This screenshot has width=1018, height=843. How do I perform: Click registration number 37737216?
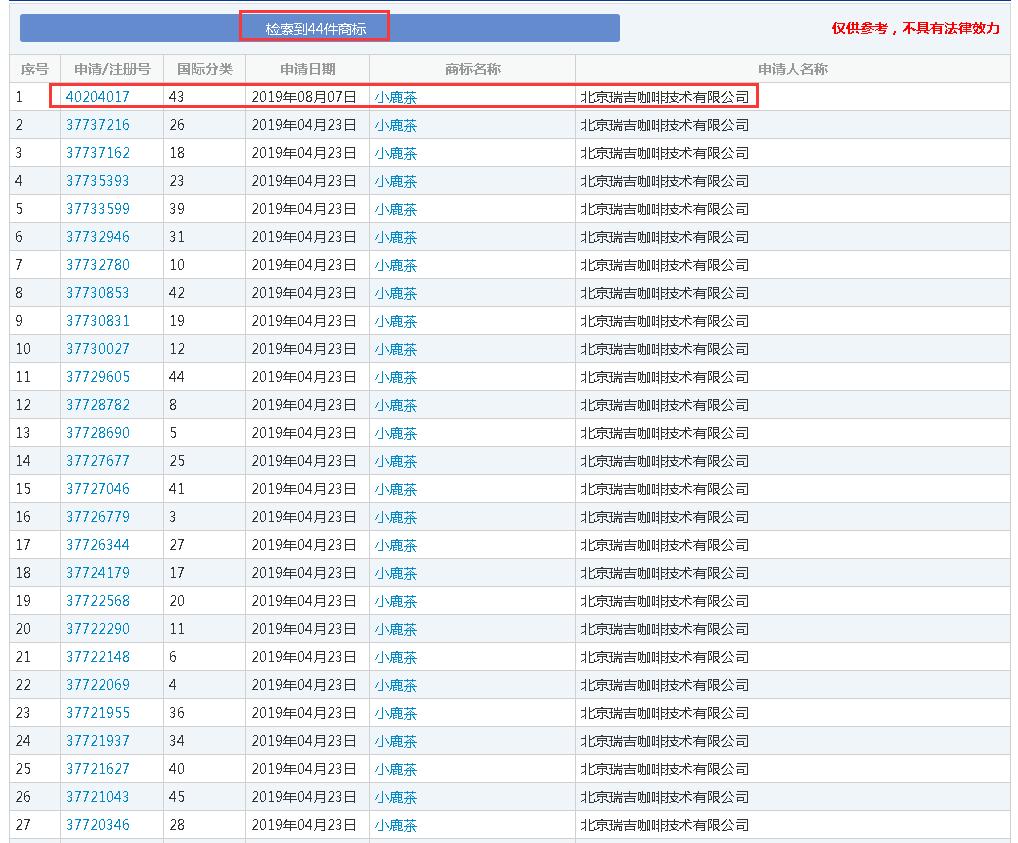pos(97,125)
